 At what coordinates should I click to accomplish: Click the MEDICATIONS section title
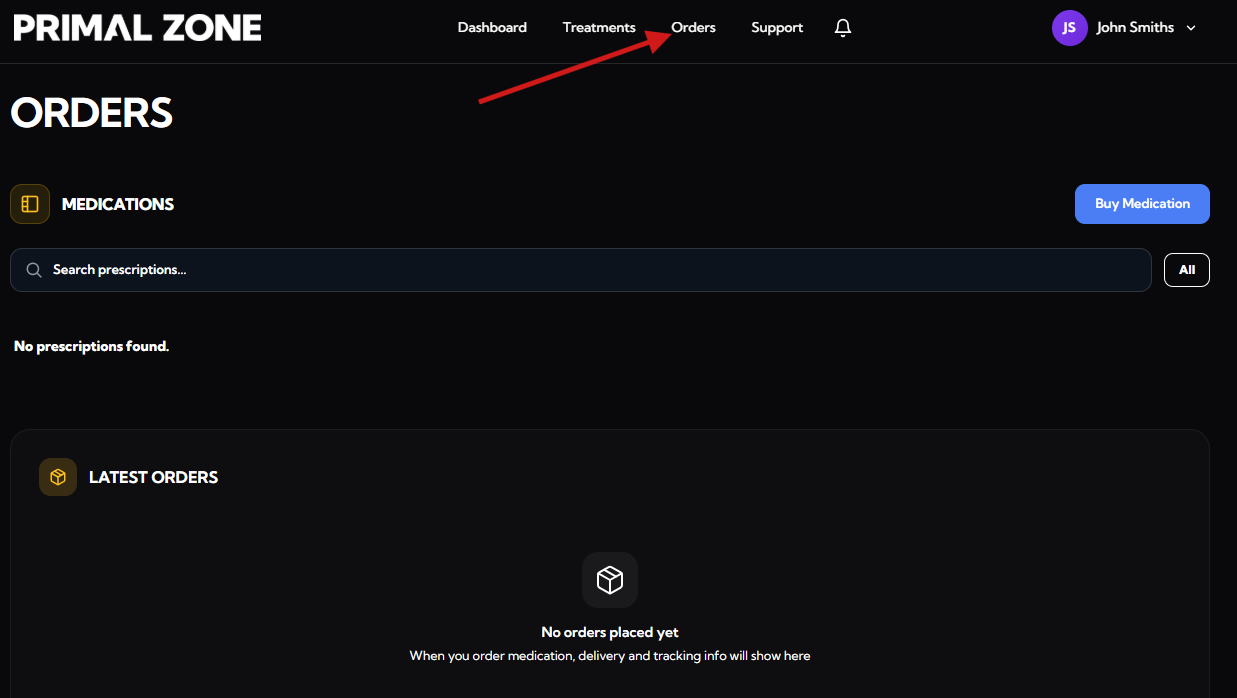[118, 204]
